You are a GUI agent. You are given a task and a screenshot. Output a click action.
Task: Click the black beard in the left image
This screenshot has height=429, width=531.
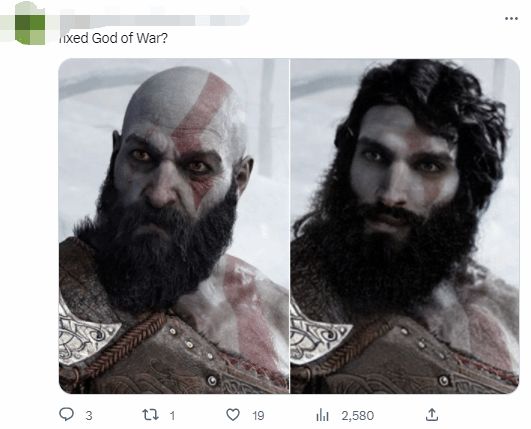[x=156, y=251]
